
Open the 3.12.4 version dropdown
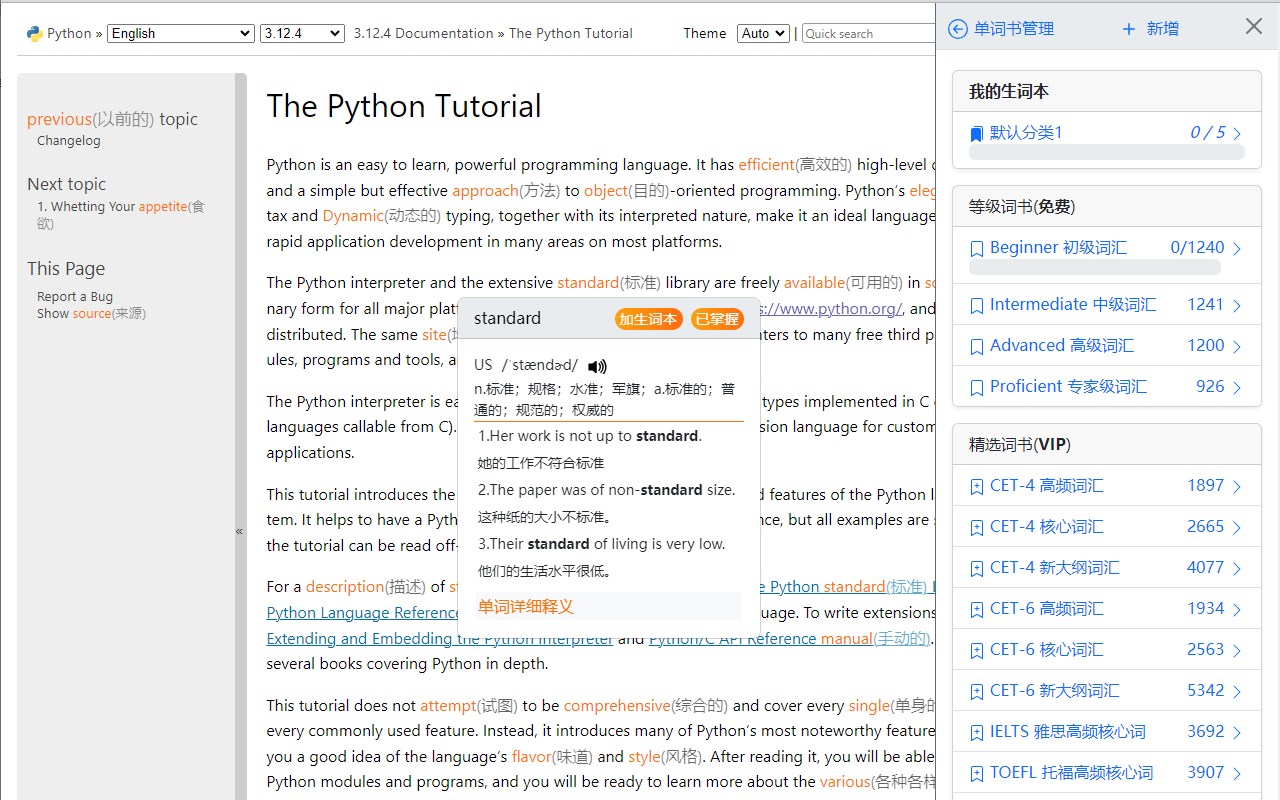tap(302, 33)
